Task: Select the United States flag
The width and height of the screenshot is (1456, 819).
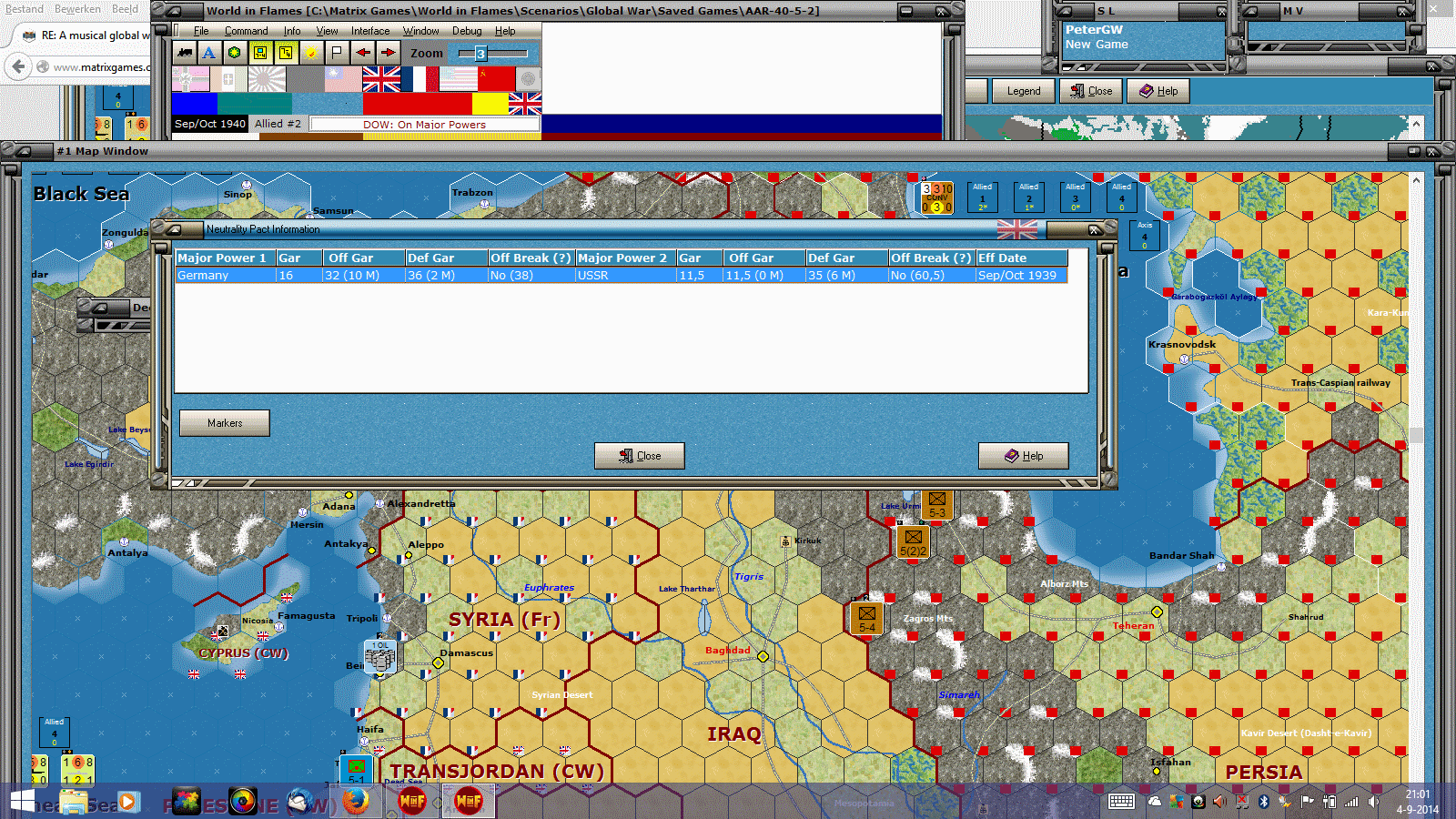Action: coord(458,79)
